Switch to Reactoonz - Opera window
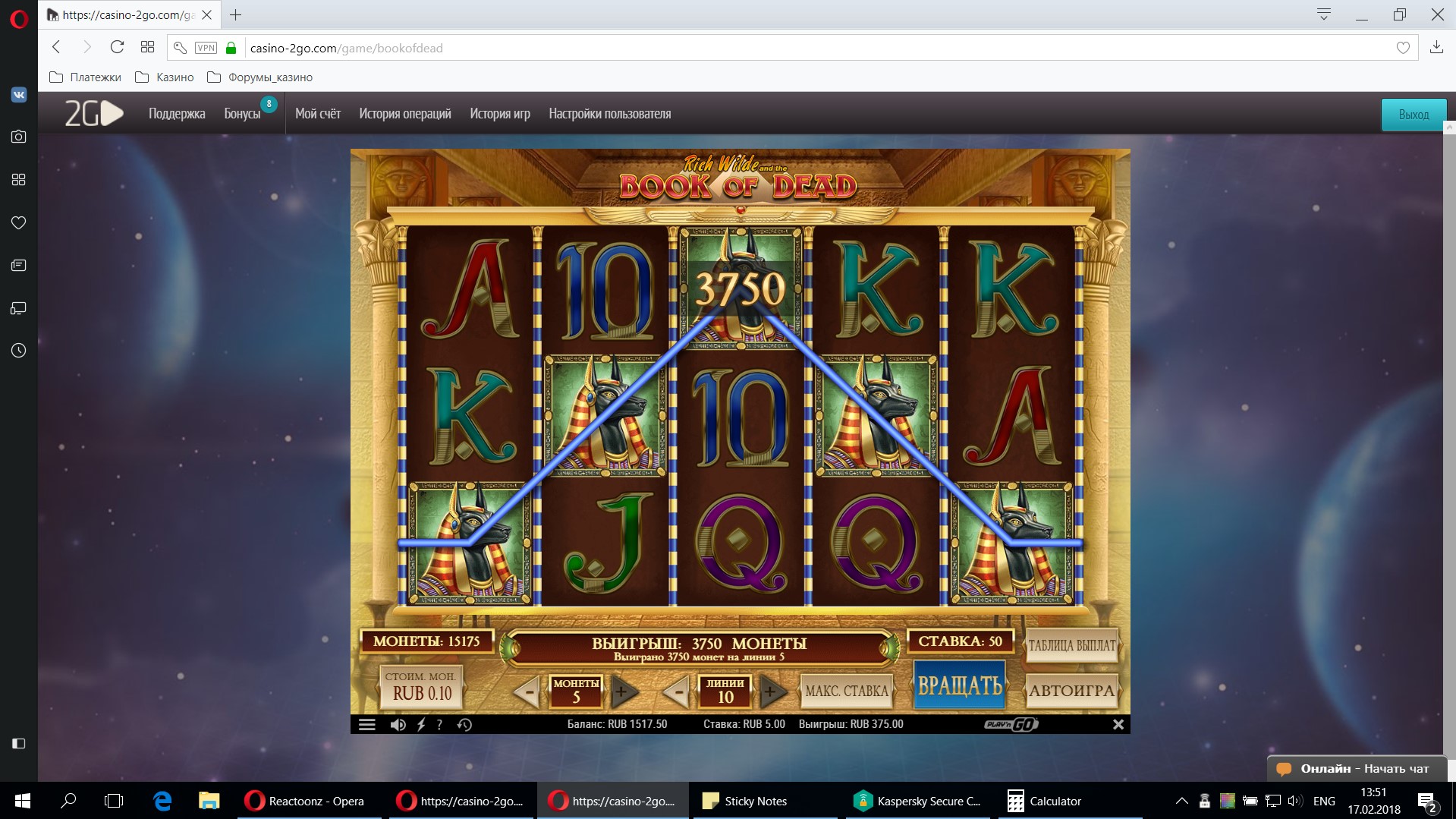 (309, 801)
